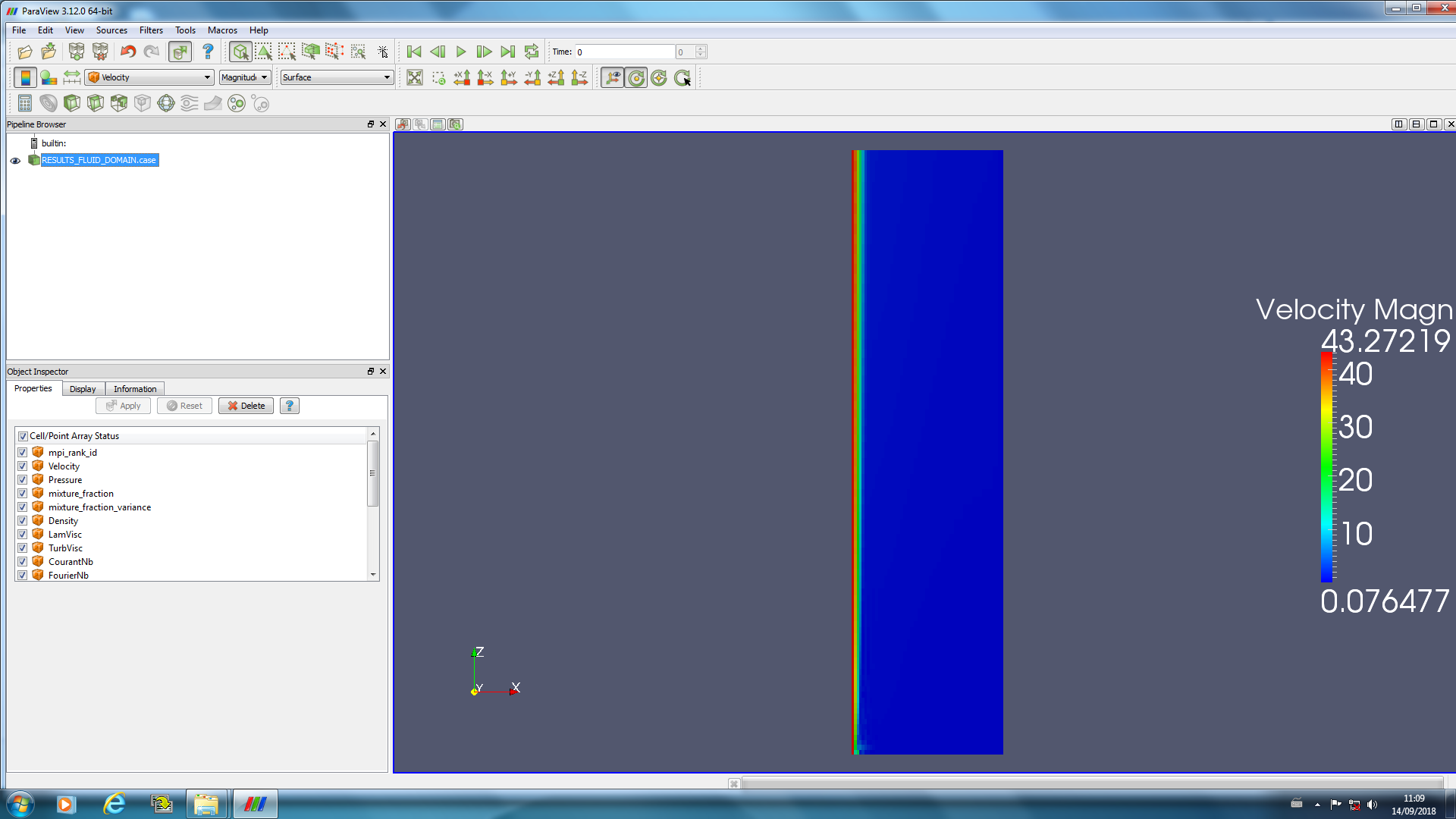Screen dimensions: 1456x819
Task: Hide RESULTS_FLUID_DOMAIN.case via eye icon
Action: [x=15, y=161]
